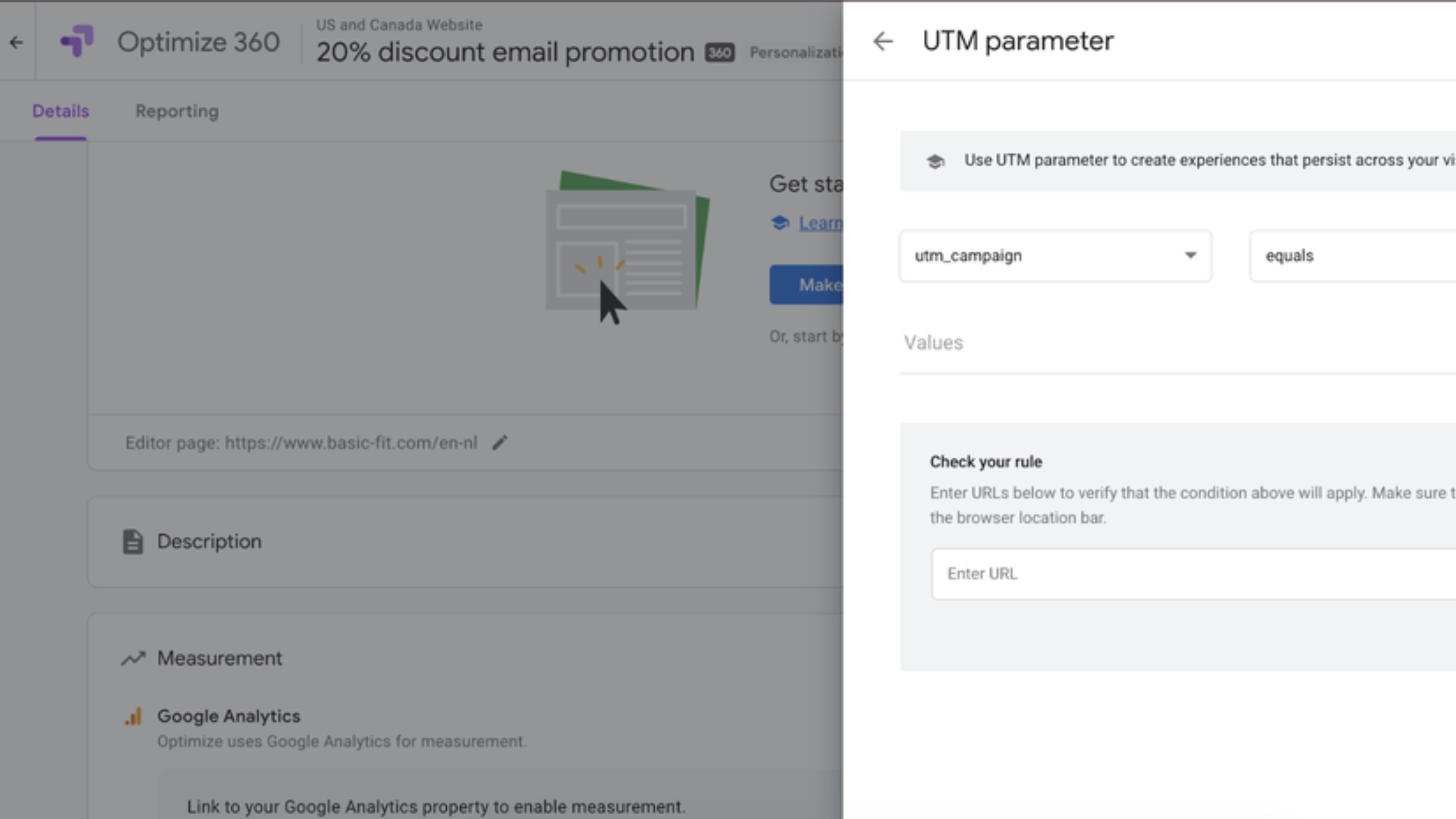The height and width of the screenshot is (819, 1456).
Task: Click the blue Make button
Action: (x=807, y=285)
